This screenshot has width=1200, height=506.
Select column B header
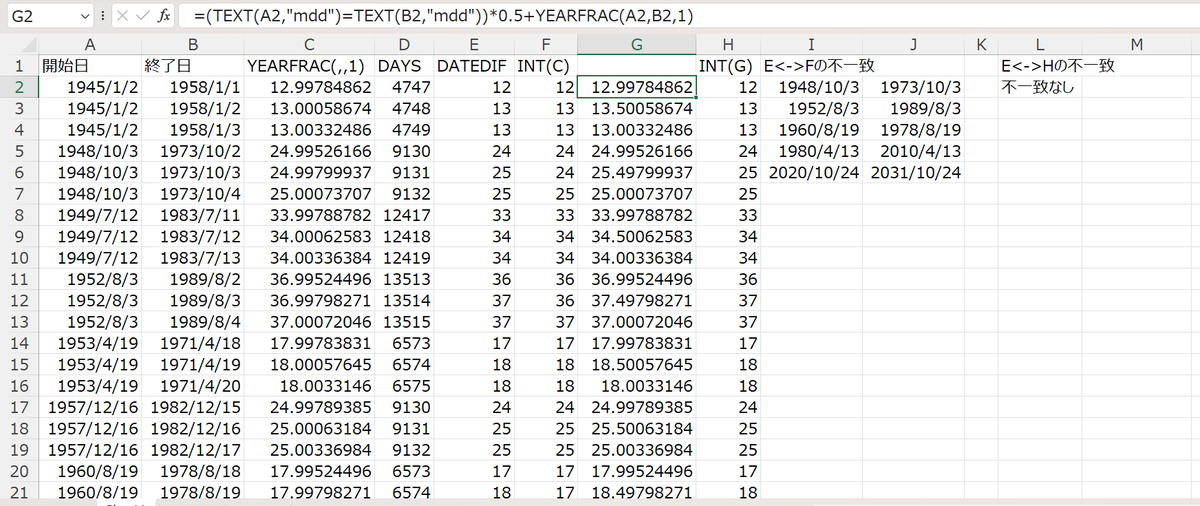click(x=194, y=43)
